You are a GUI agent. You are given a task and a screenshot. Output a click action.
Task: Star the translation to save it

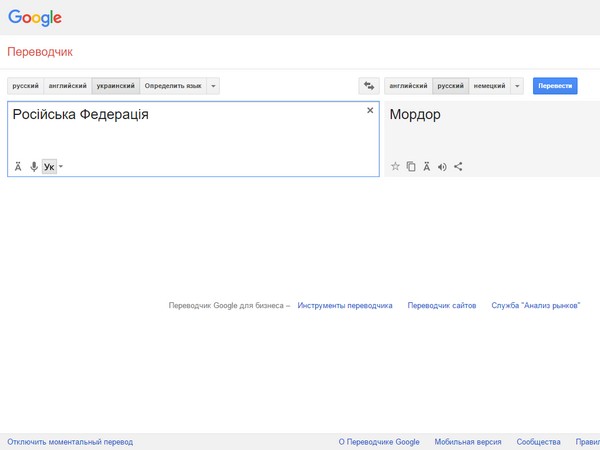point(395,167)
